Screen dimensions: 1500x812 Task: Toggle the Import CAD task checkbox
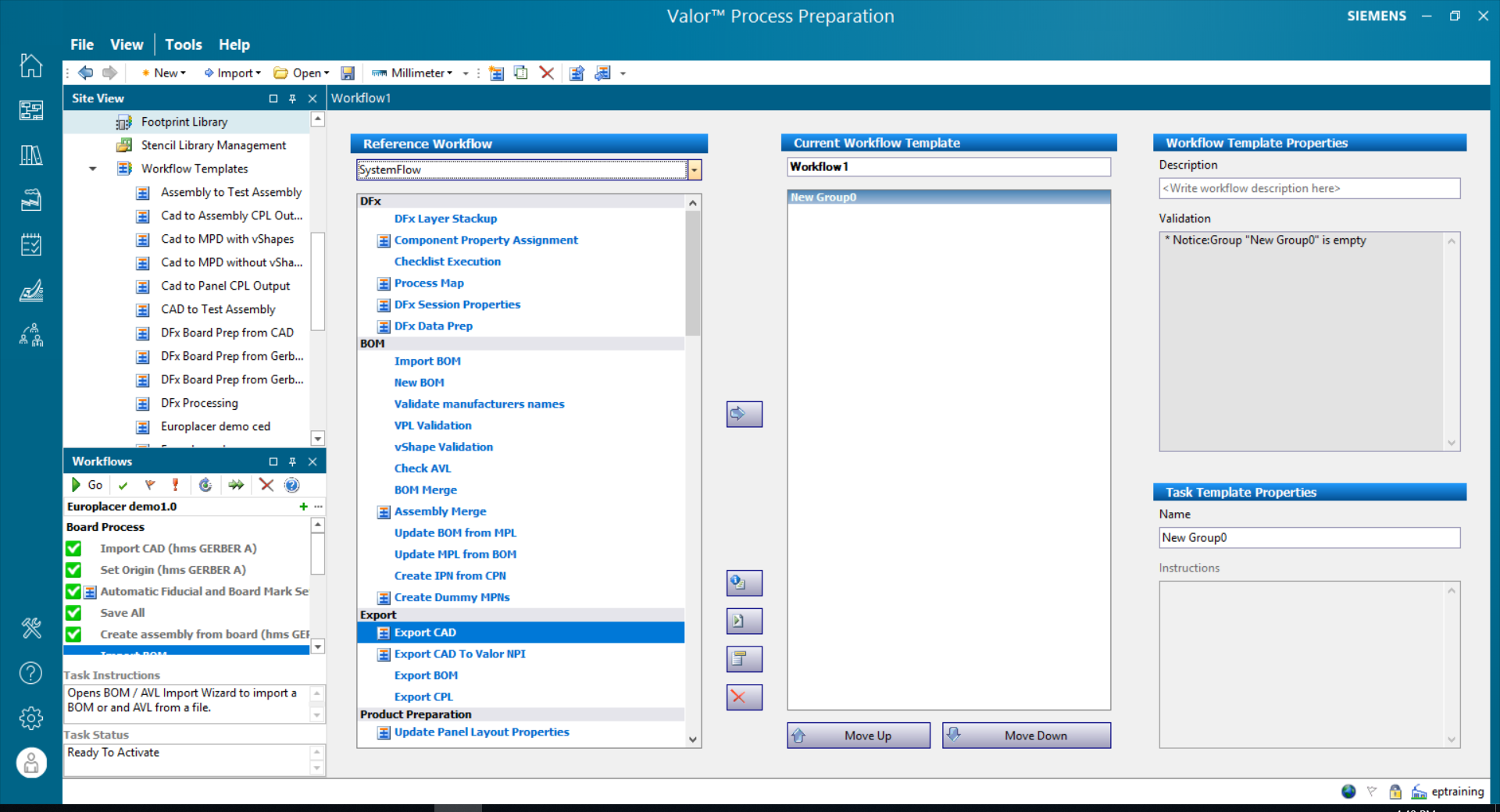point(74,549)
